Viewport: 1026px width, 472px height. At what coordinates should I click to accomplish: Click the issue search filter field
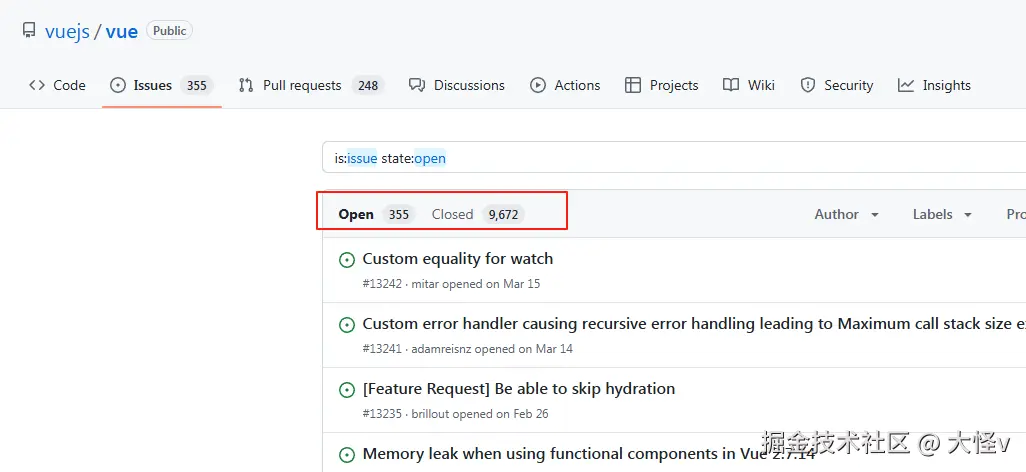click(x=670, y=158)
